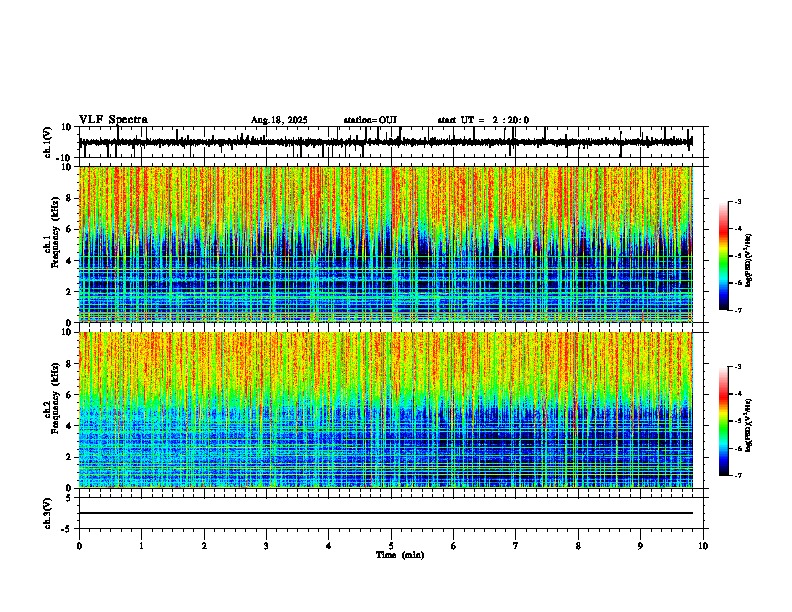This screenshot has width=792, height=612.
Task: Click the time axis tick label "3"
Action: [266, 546]
